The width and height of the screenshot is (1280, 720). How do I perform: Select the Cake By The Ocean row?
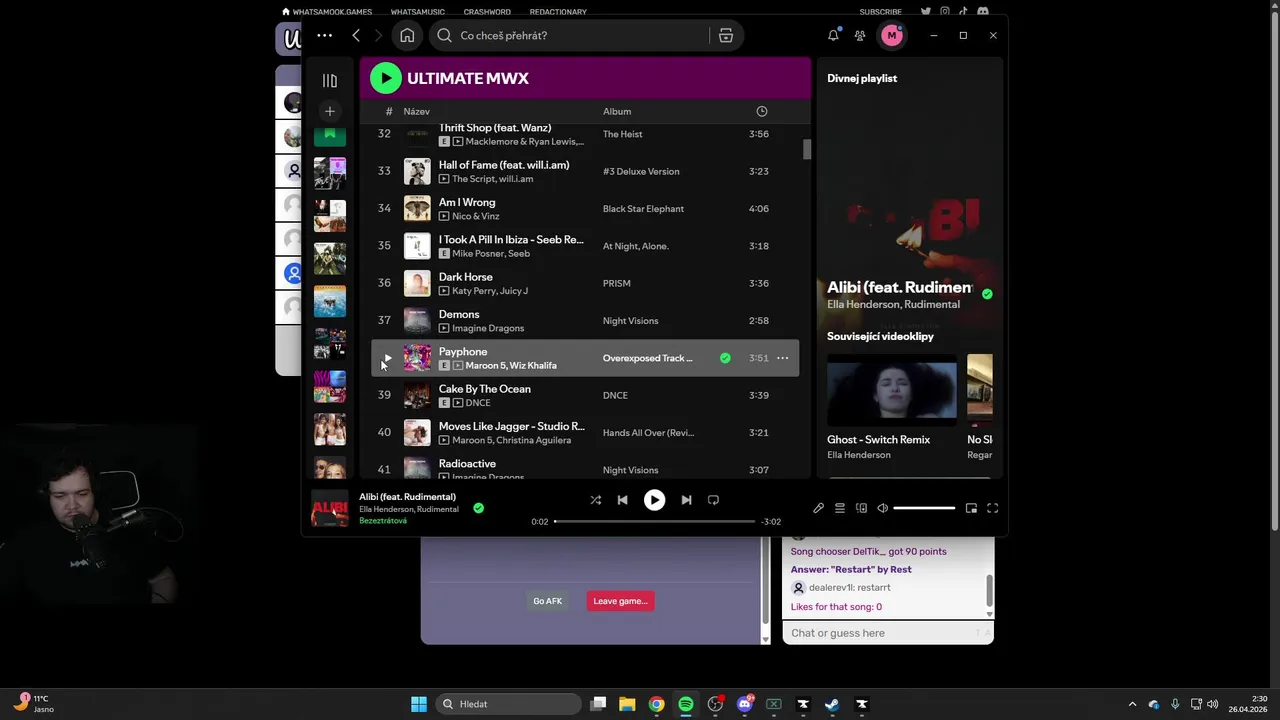click(x=585, y=395)
